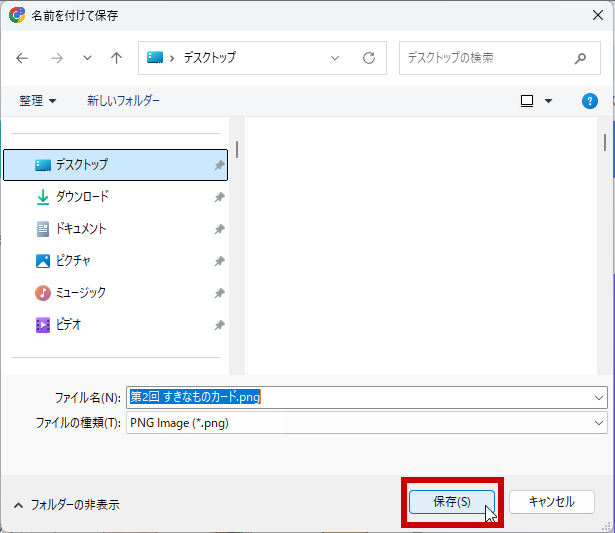Click デスクトップ path segment in address bar
Image resolution: width=615 pixels, height=533 pixels.
[210, 58]
